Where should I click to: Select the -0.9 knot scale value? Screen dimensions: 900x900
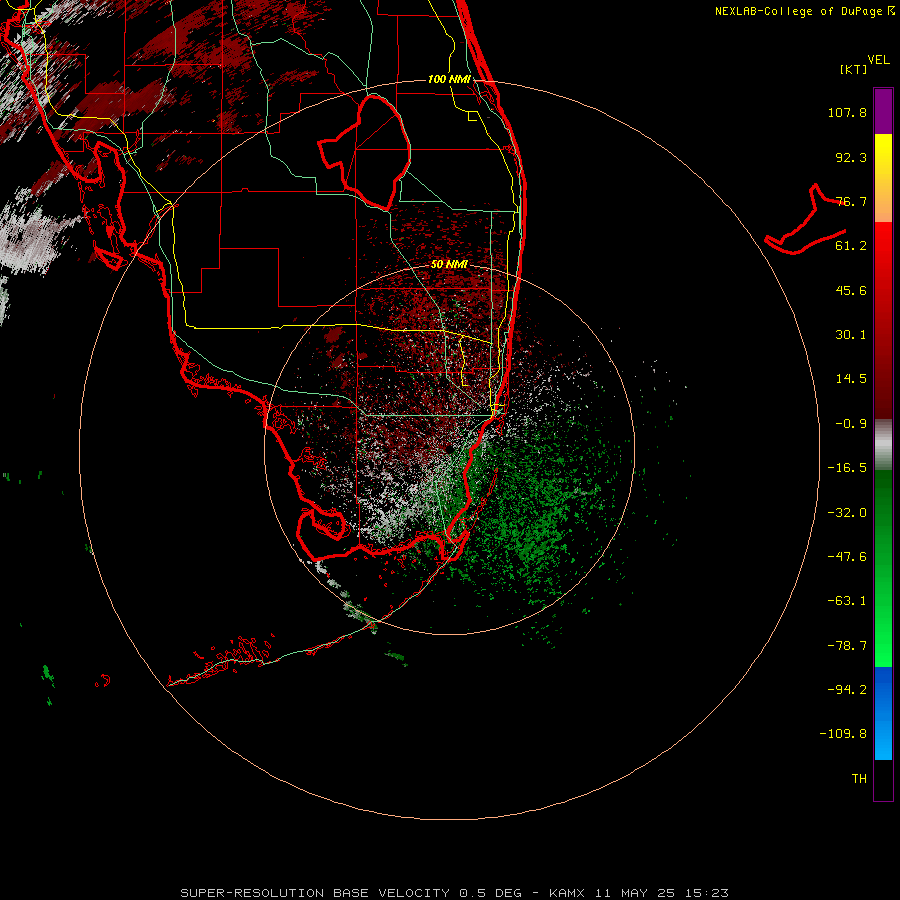[x=851, y=424]
